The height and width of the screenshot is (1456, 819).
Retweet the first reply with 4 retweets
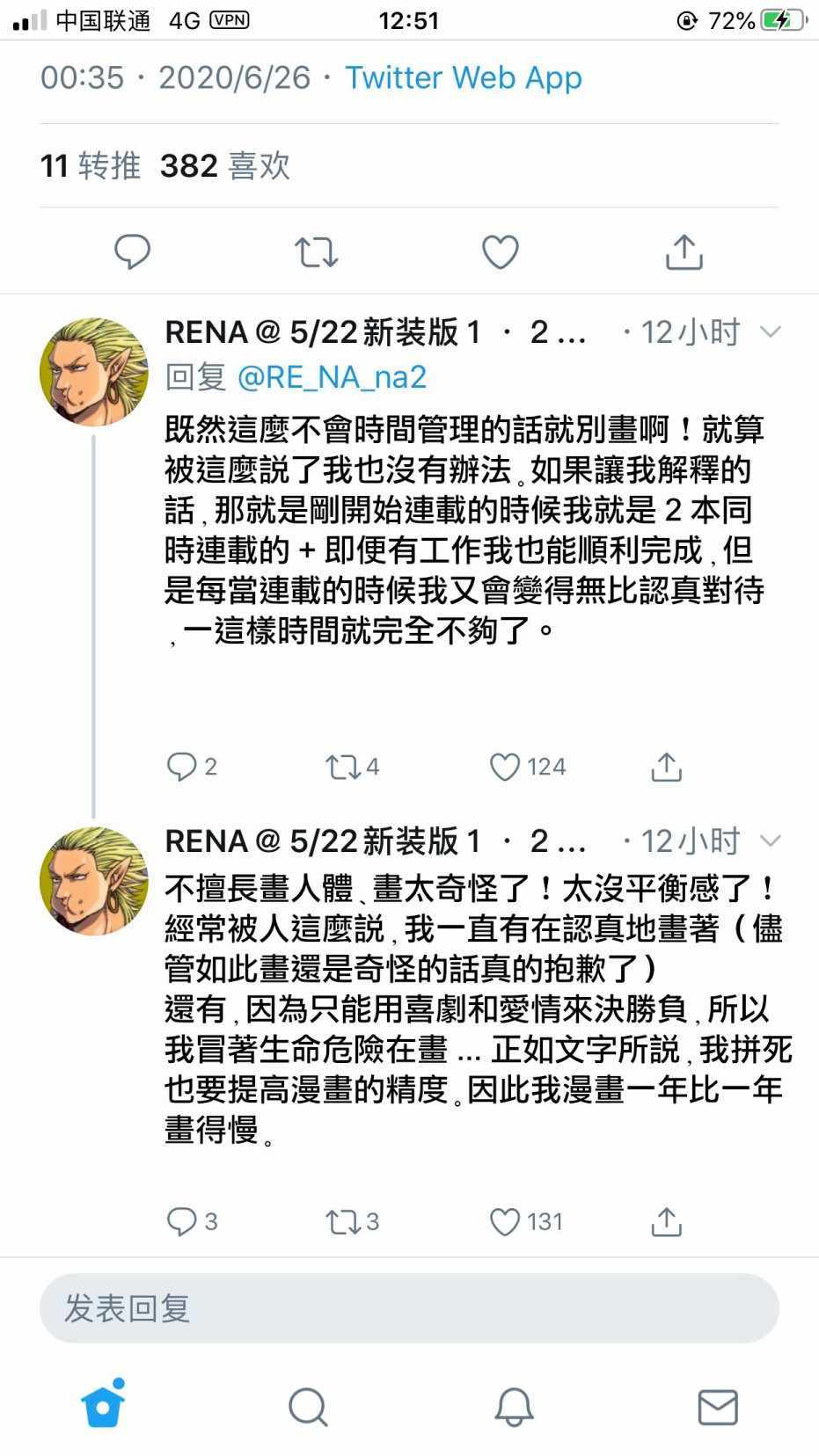(x=341, y=767)
